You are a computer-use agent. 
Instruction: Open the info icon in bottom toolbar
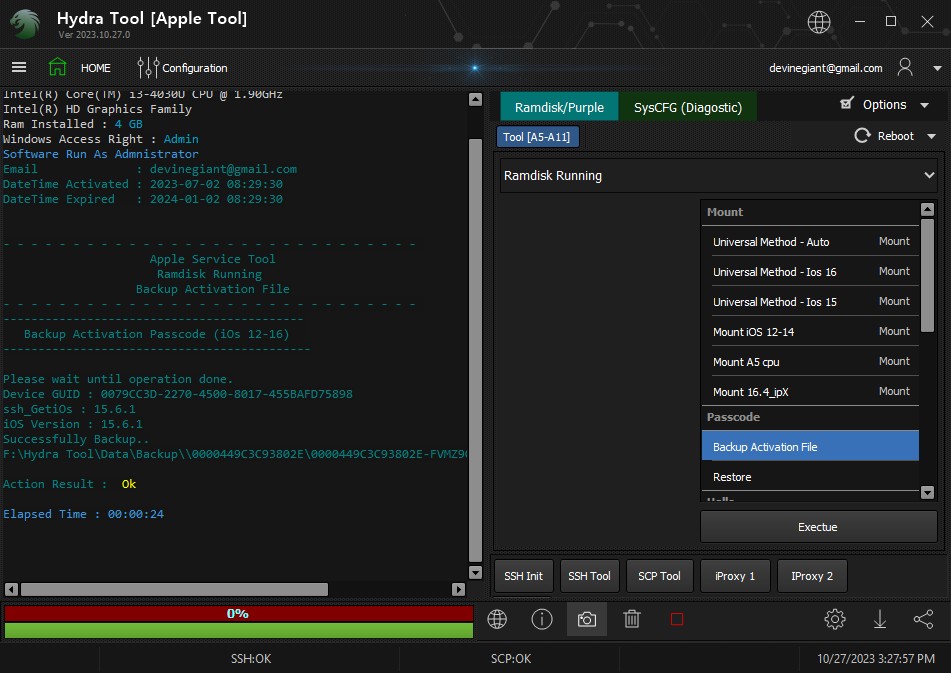point(542,619)
